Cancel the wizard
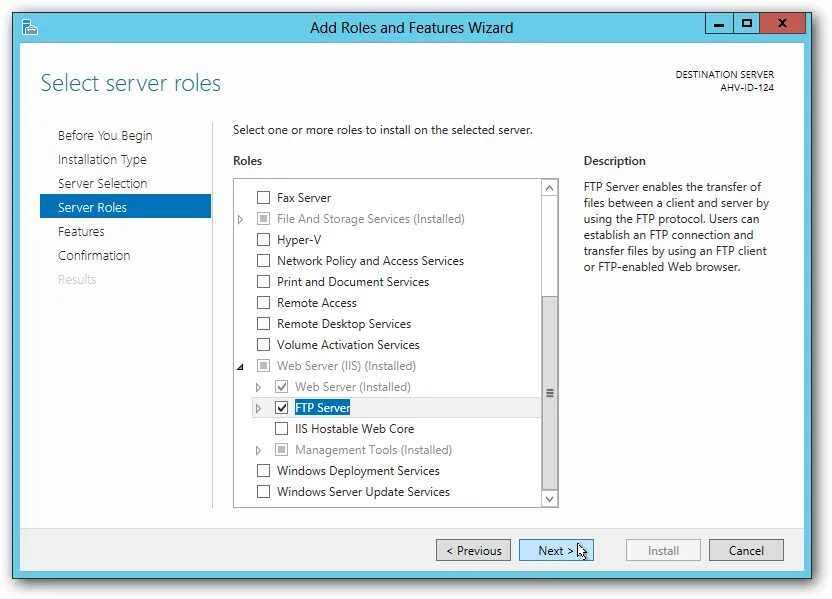 point(746,550)
